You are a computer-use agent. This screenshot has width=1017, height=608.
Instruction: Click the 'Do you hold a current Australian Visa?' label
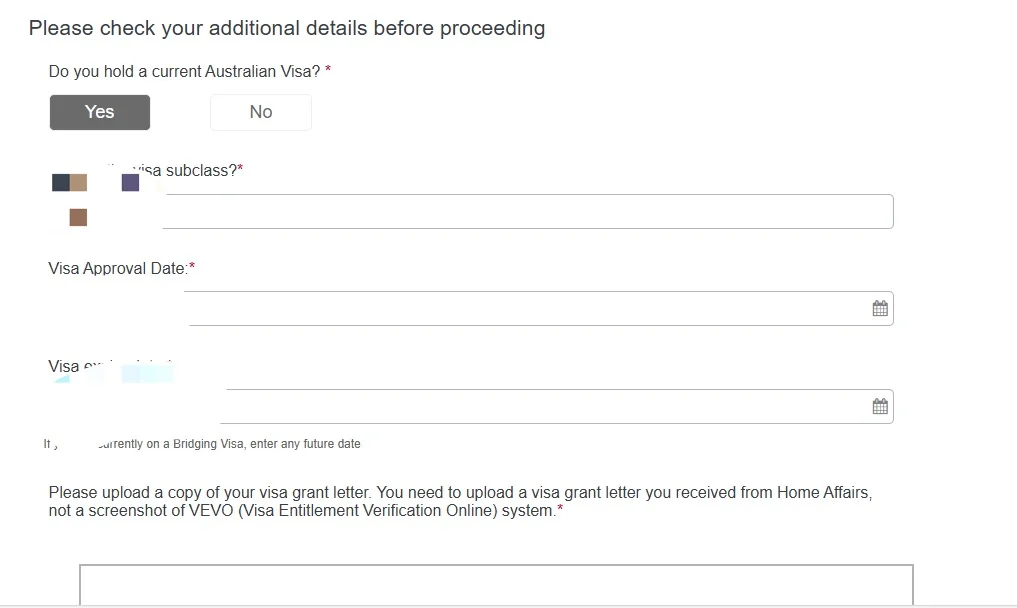tap(184, 71)
